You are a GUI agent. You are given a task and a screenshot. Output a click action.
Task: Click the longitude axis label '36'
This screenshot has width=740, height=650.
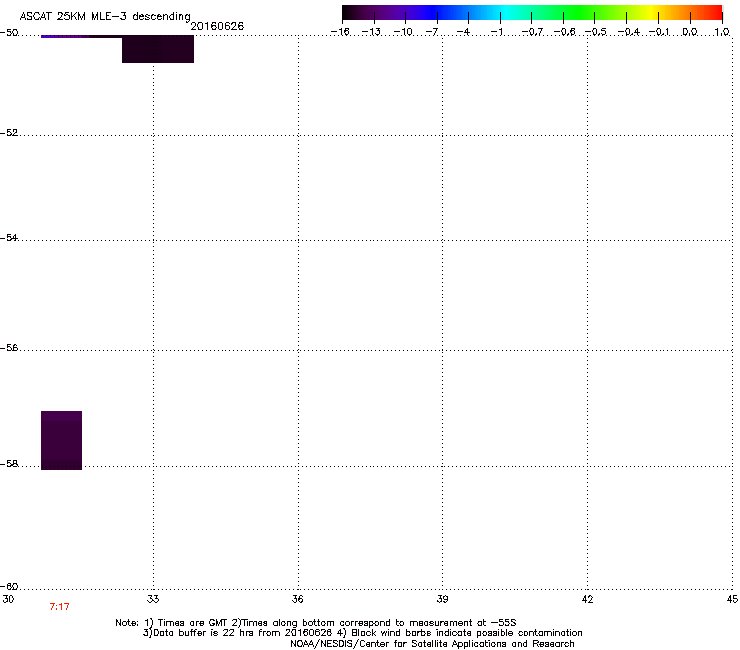tap(297, 599)
